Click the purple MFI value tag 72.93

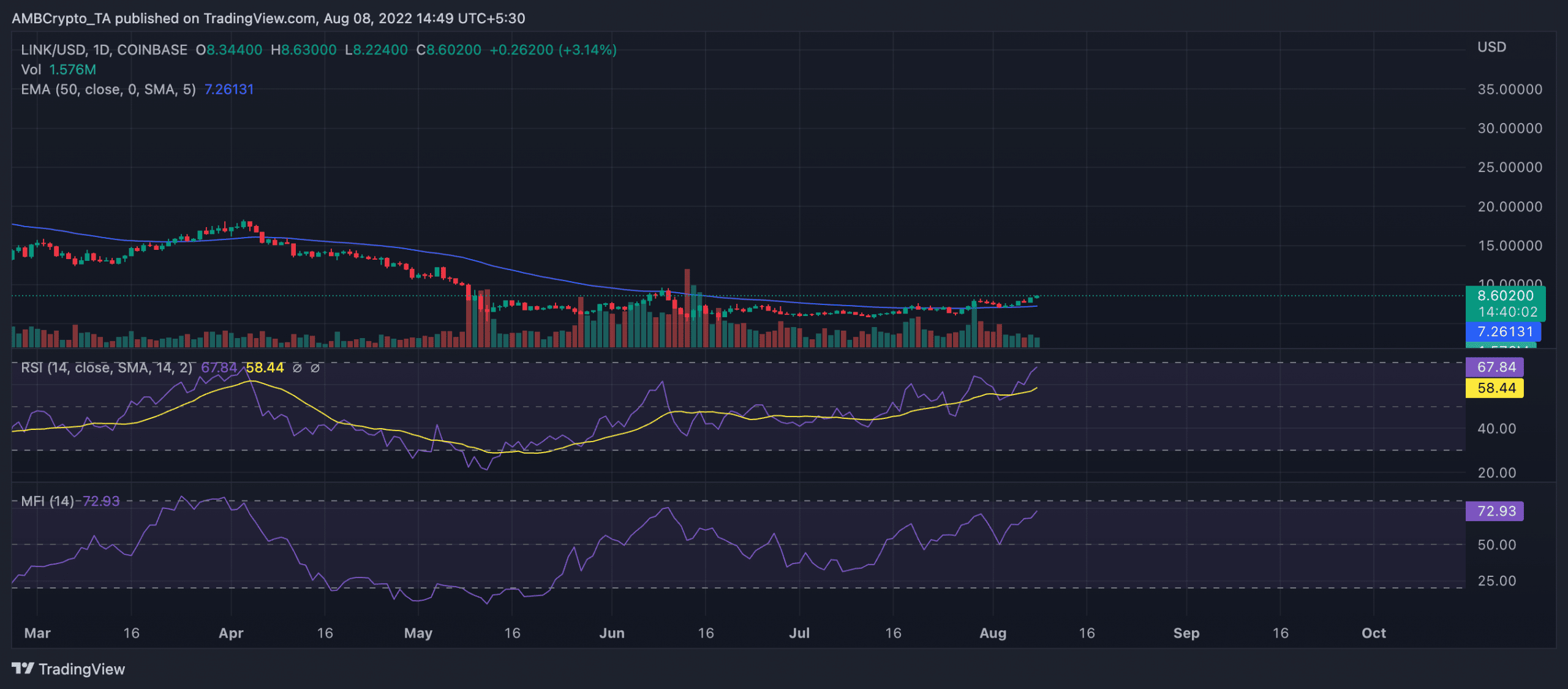1494,511
